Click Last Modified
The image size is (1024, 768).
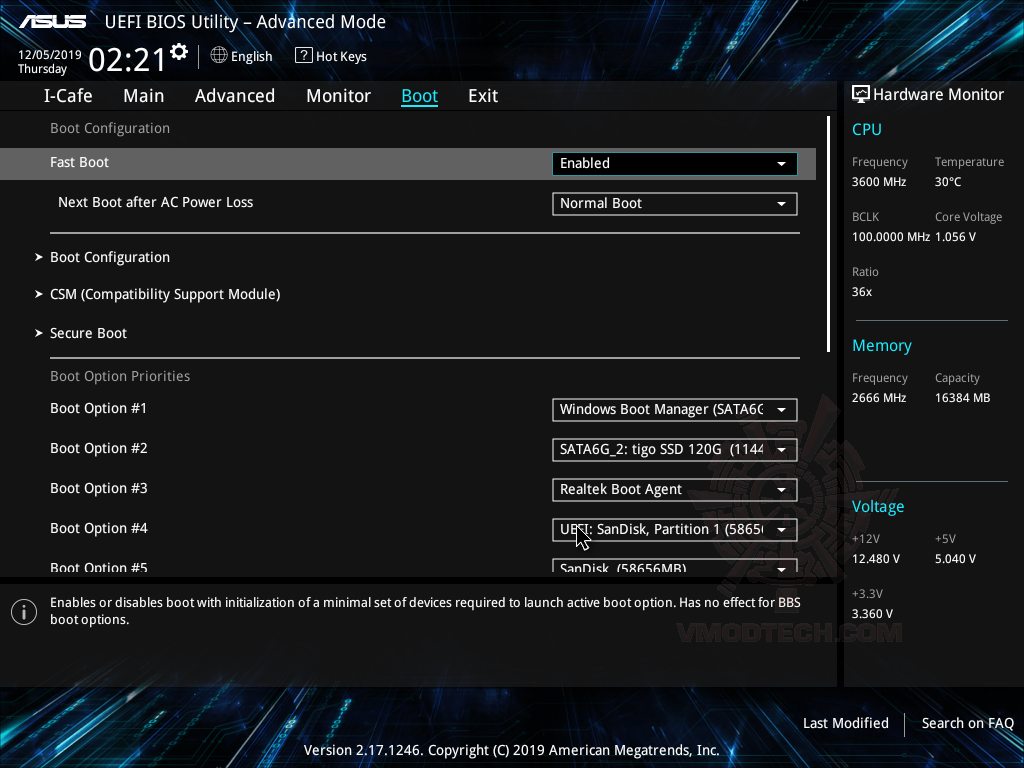pos(845,723)
